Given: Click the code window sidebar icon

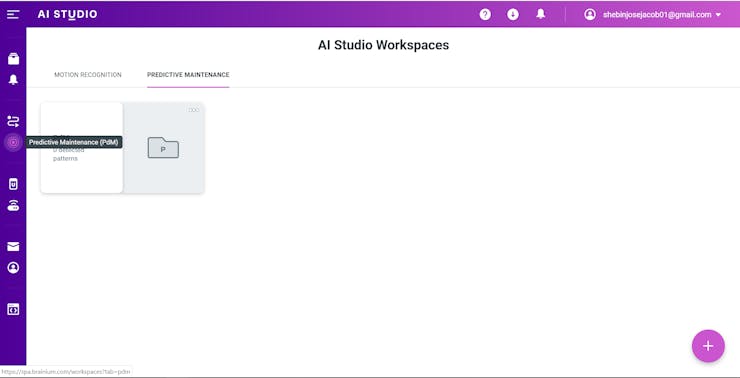Looking at the screenshot, I should tap(13, 310).
